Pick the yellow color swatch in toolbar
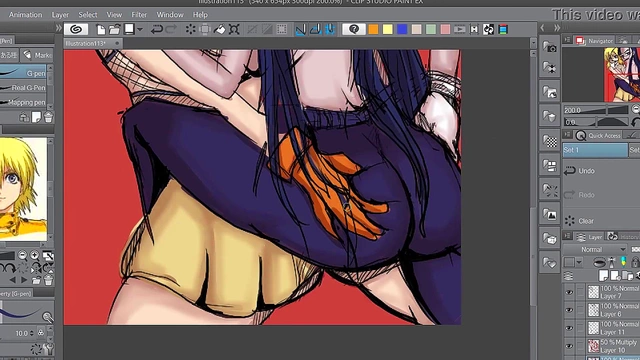 [x=387, y=29]
